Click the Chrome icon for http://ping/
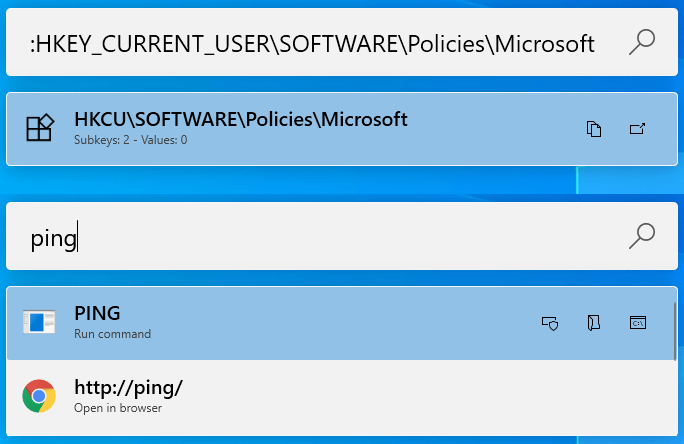Image resolution: width=684 pixels, height=444 pixels. point(39,396)
